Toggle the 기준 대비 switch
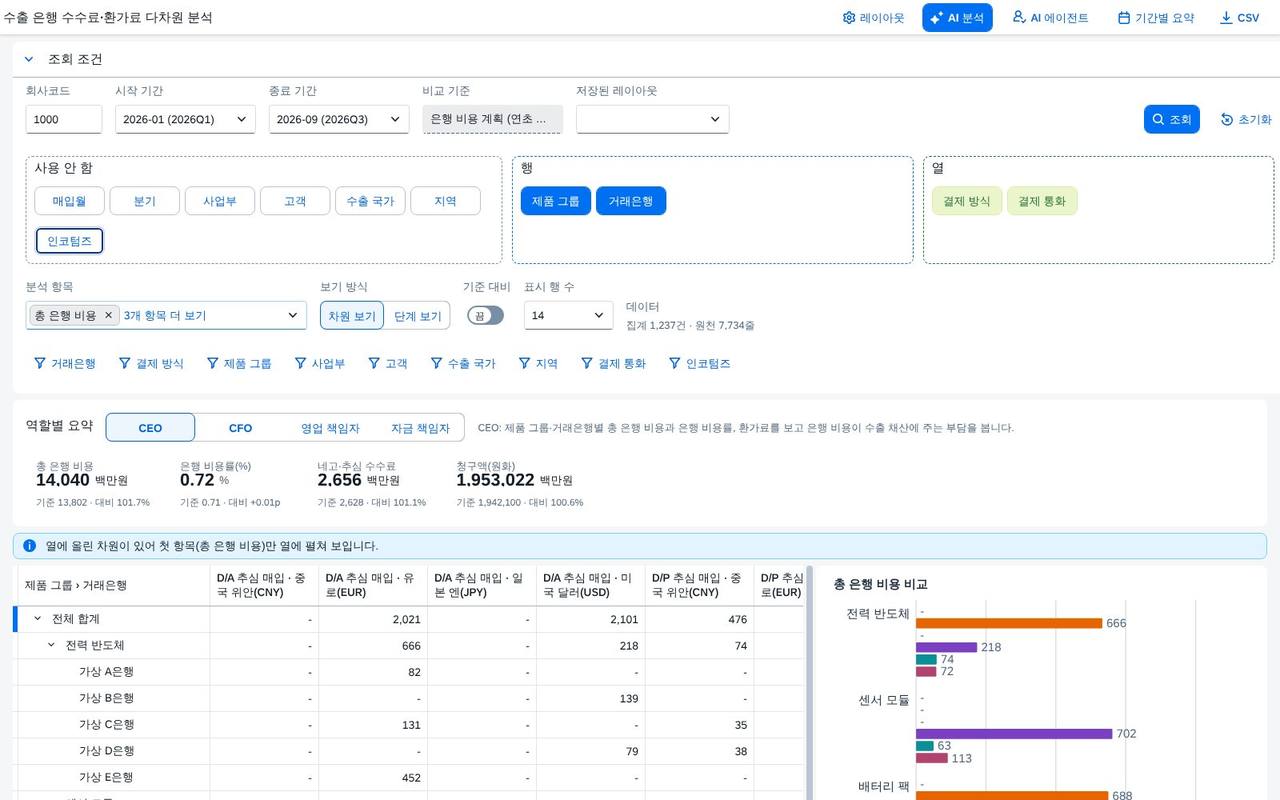1280x800 pixels. click(485, 315)
